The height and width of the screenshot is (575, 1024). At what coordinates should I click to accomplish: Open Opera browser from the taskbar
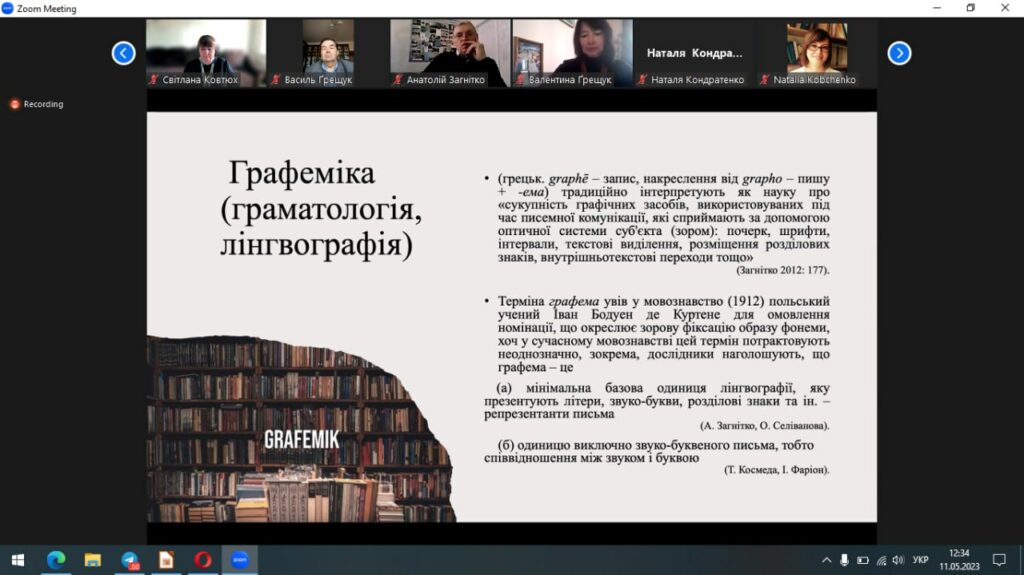pyautogui.click(x=203, y=560)
